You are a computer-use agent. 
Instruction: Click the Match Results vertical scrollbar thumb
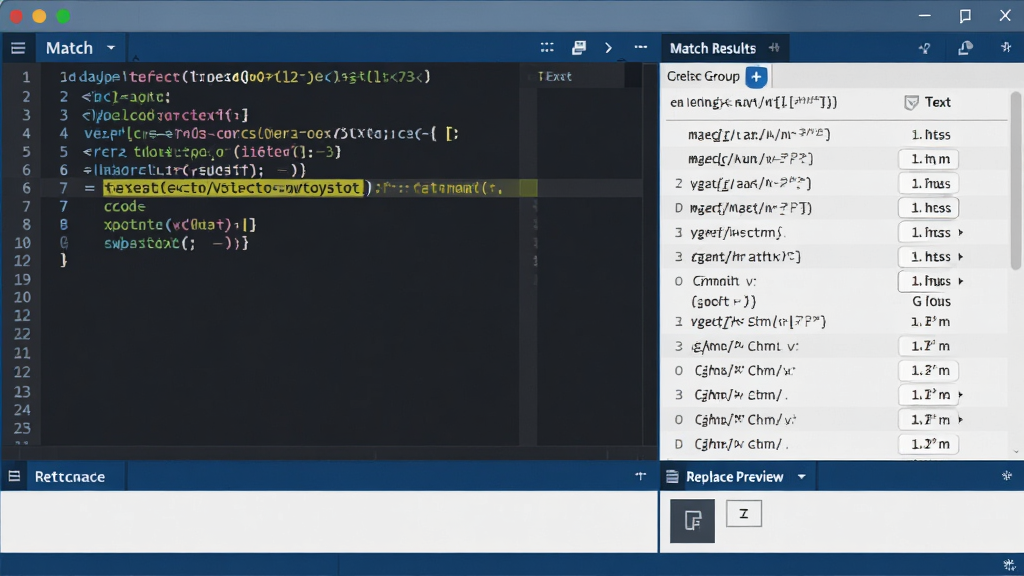coord(1015,180)
